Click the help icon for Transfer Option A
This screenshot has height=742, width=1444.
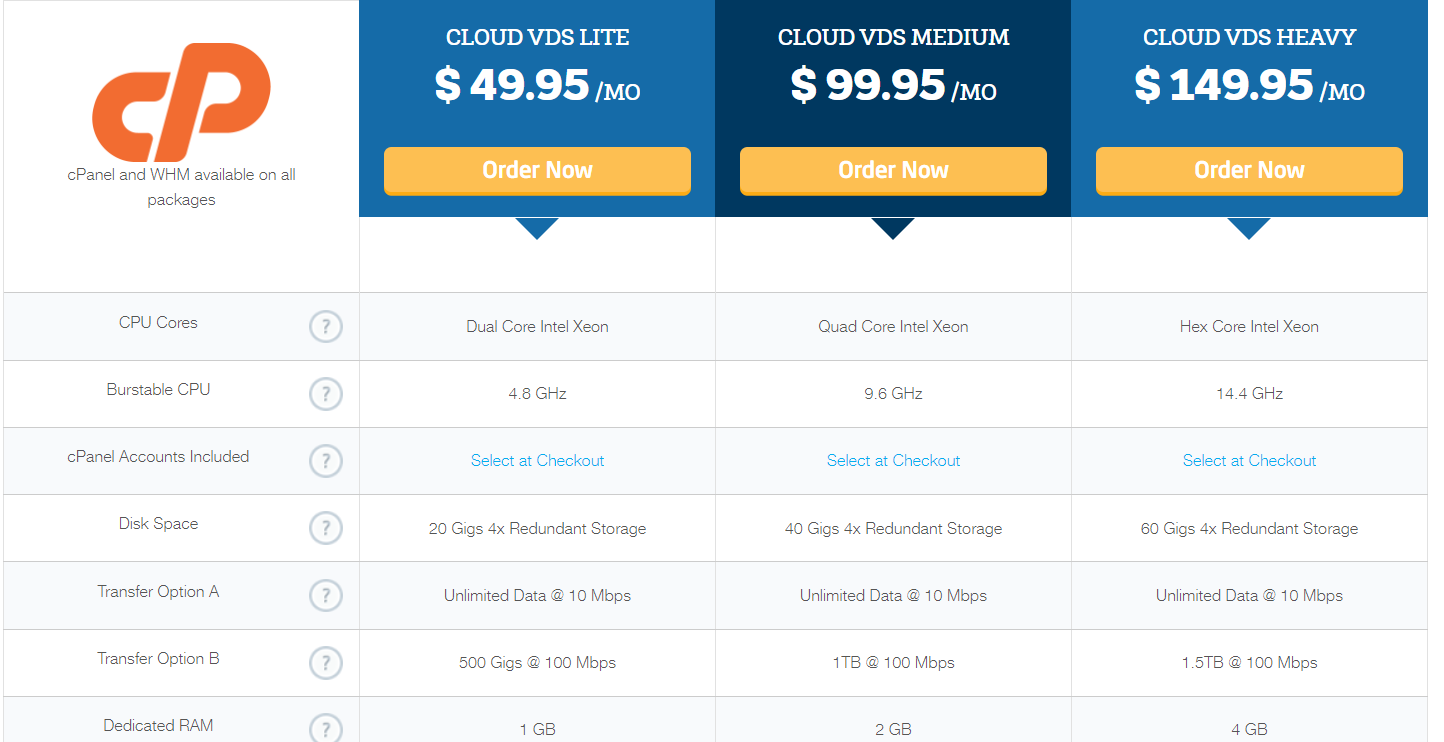(325, 595)
